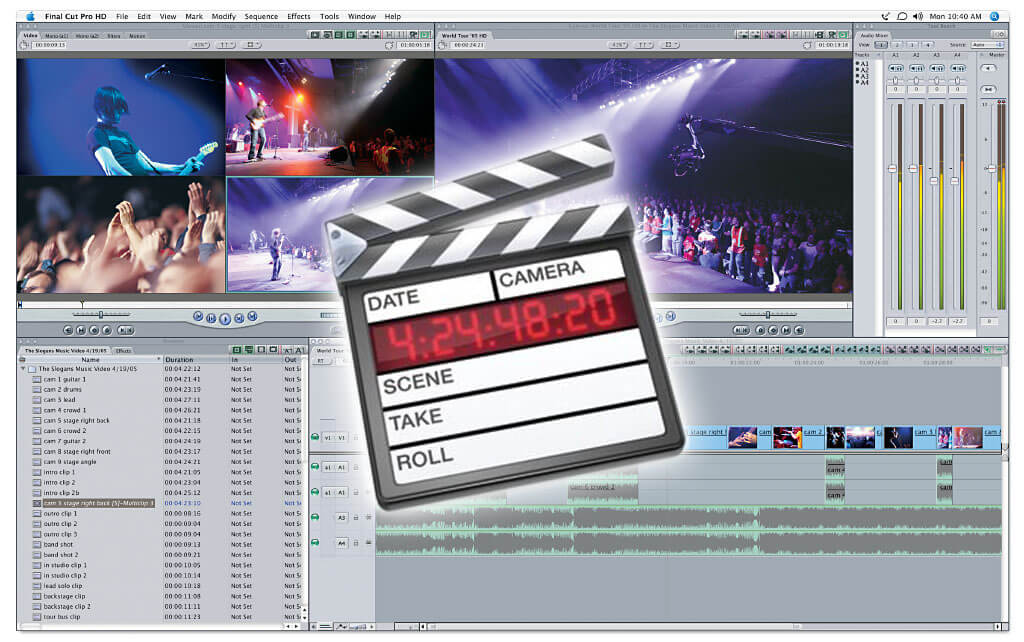Select the Audio Mixer tab in Tool Bench

(x=874, y=35)
